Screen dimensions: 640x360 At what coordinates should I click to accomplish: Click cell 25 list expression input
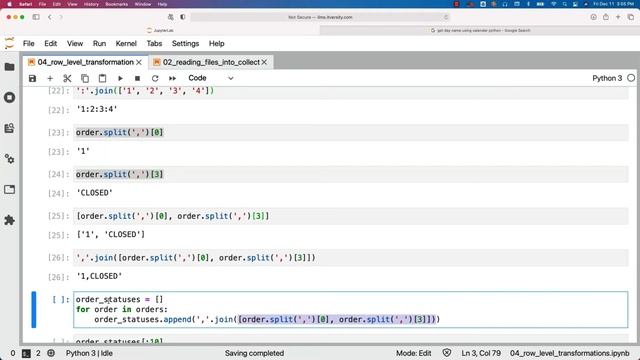coord(351,216)
